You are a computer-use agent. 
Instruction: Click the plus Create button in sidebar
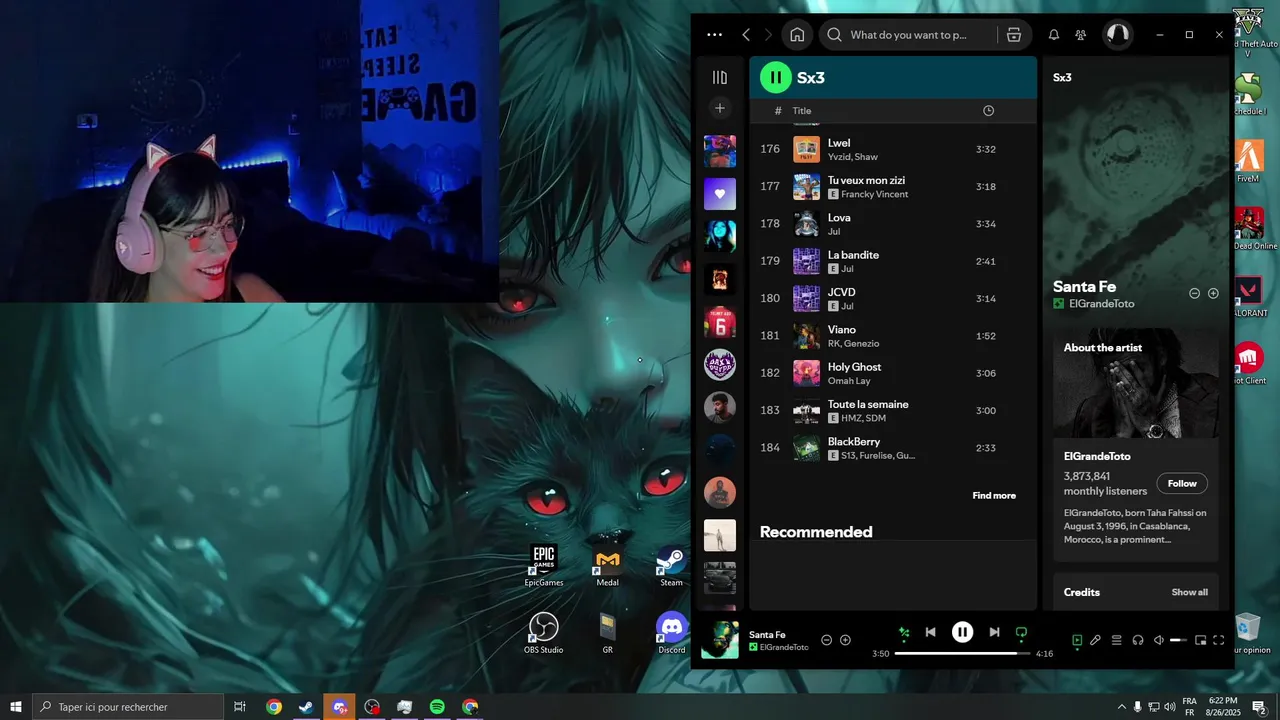click(x=719, y=108)
